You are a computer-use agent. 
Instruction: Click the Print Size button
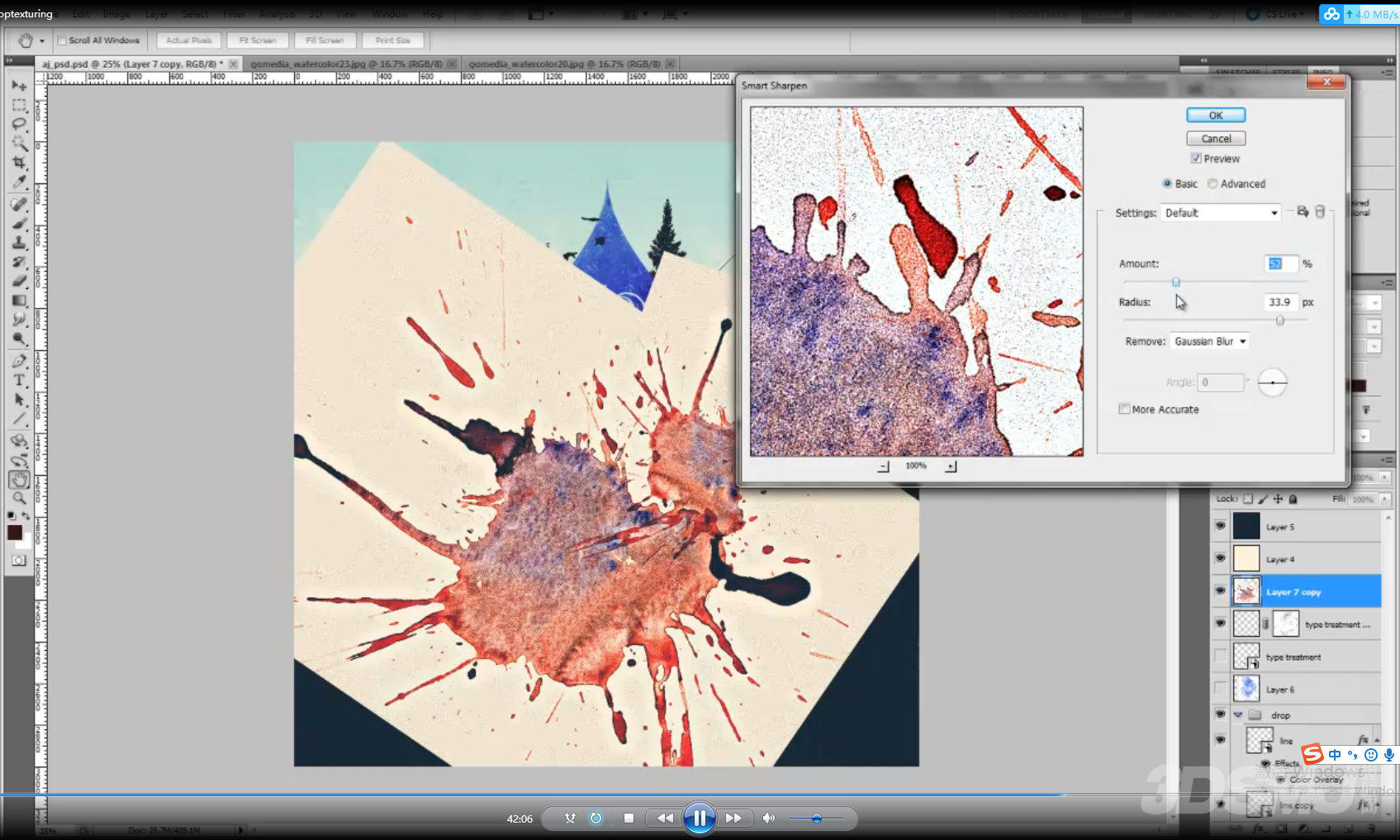392,40
